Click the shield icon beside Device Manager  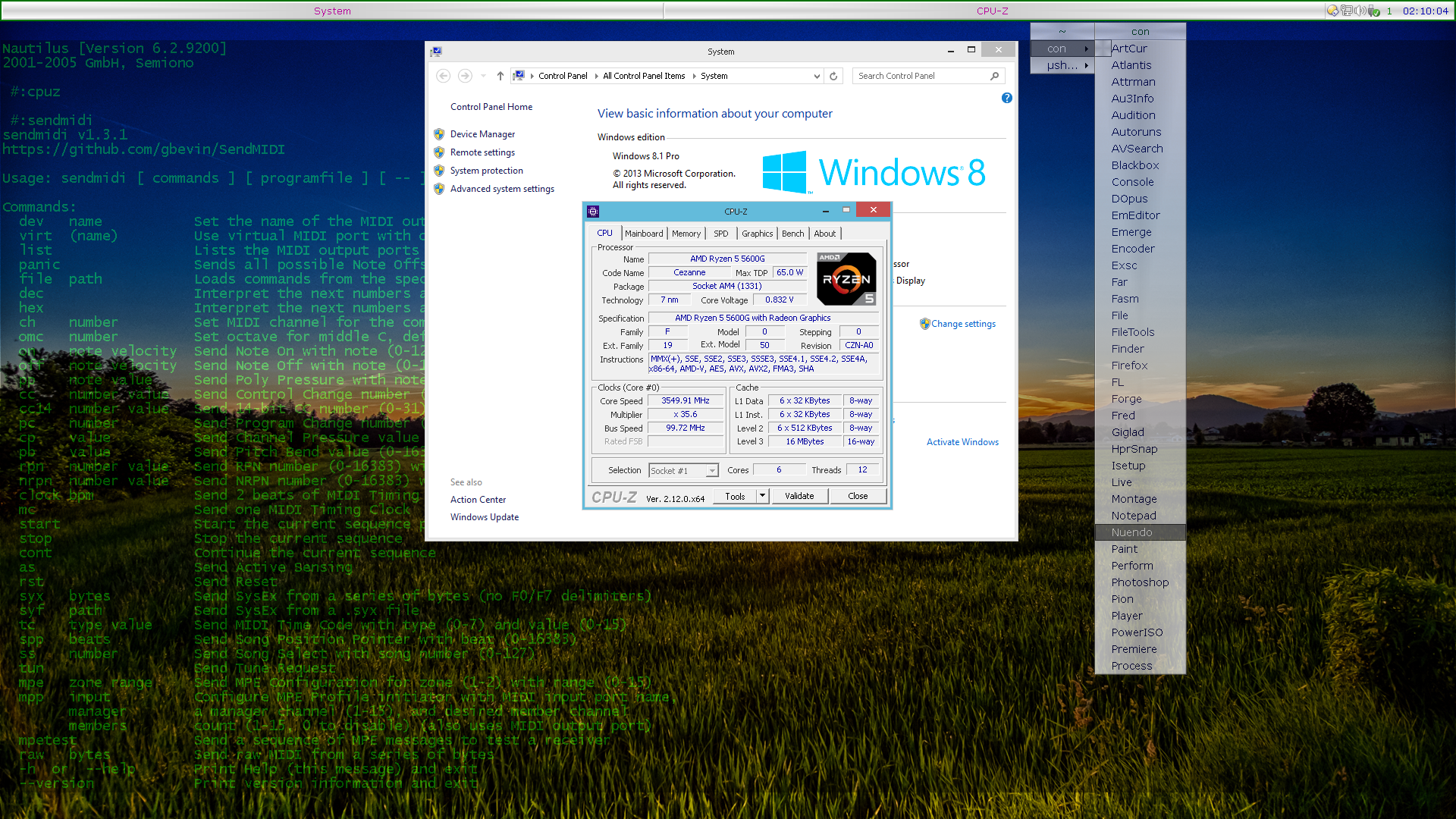click(439, 134)
